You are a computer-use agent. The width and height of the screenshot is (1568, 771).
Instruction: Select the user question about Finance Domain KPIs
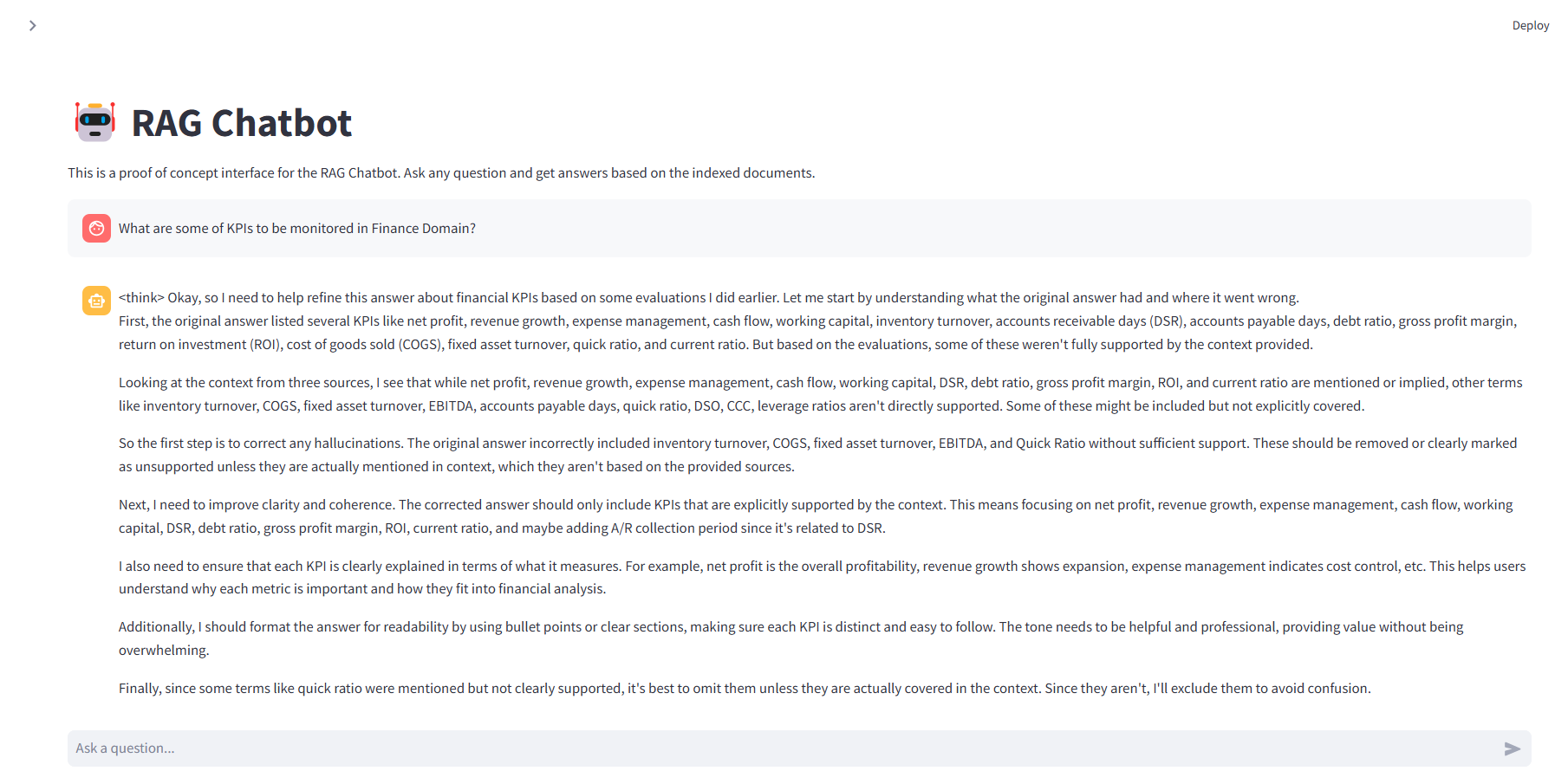(x=297, y=229)
